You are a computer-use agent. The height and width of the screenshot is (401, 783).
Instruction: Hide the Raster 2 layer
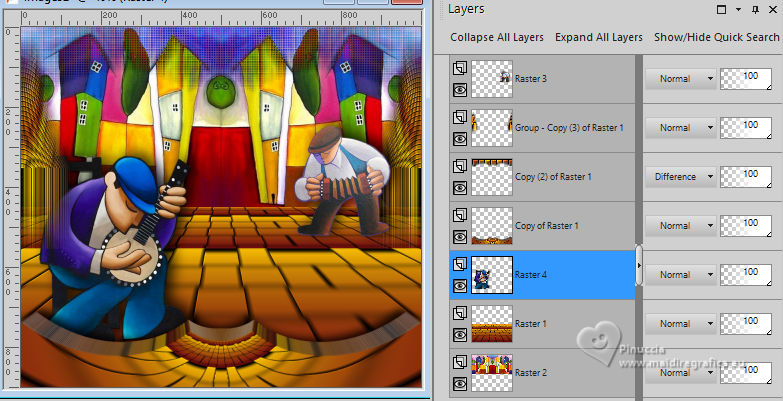pos(460,384)
